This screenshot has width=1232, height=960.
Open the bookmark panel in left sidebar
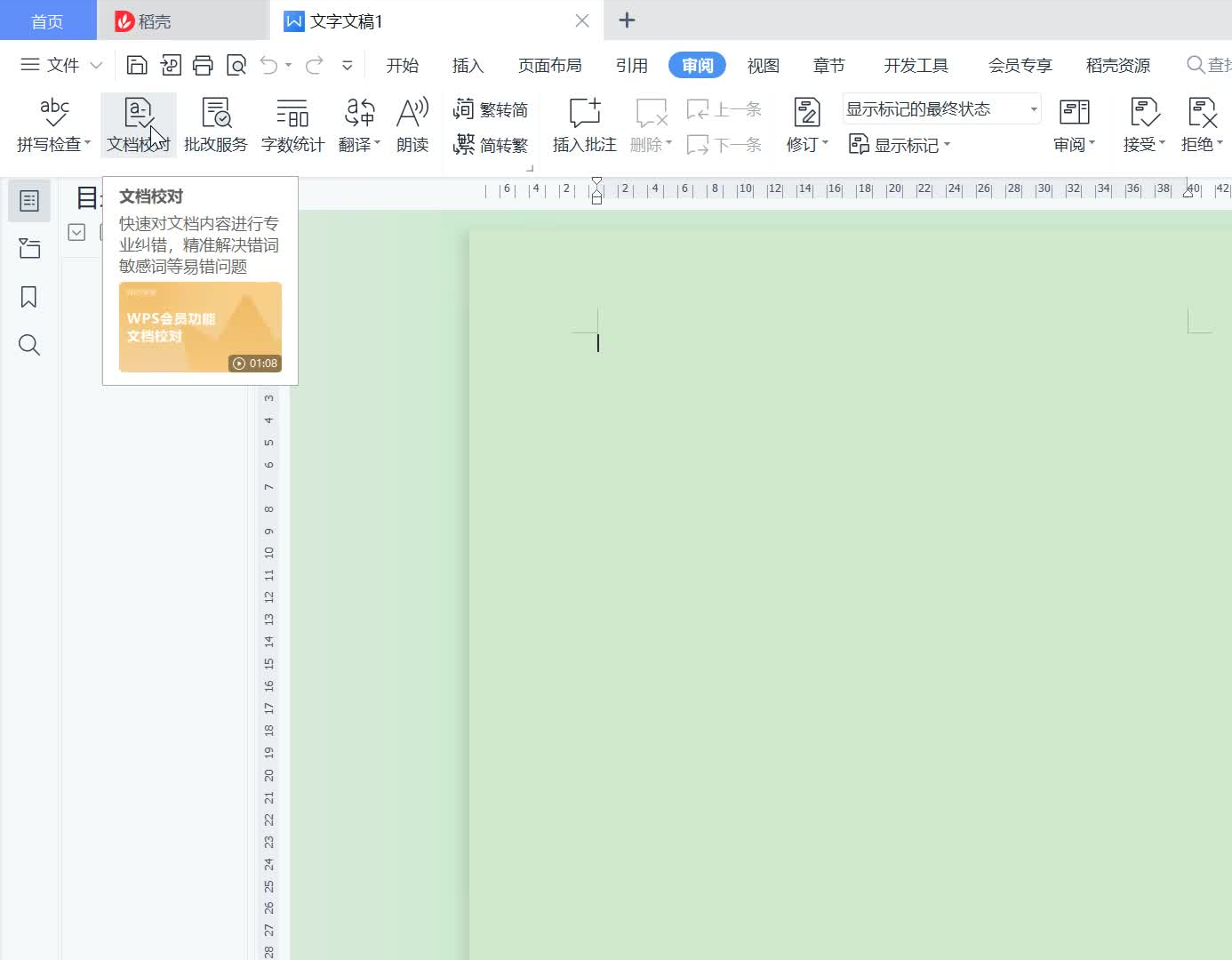pyautogui.click(x=29, y=297)
